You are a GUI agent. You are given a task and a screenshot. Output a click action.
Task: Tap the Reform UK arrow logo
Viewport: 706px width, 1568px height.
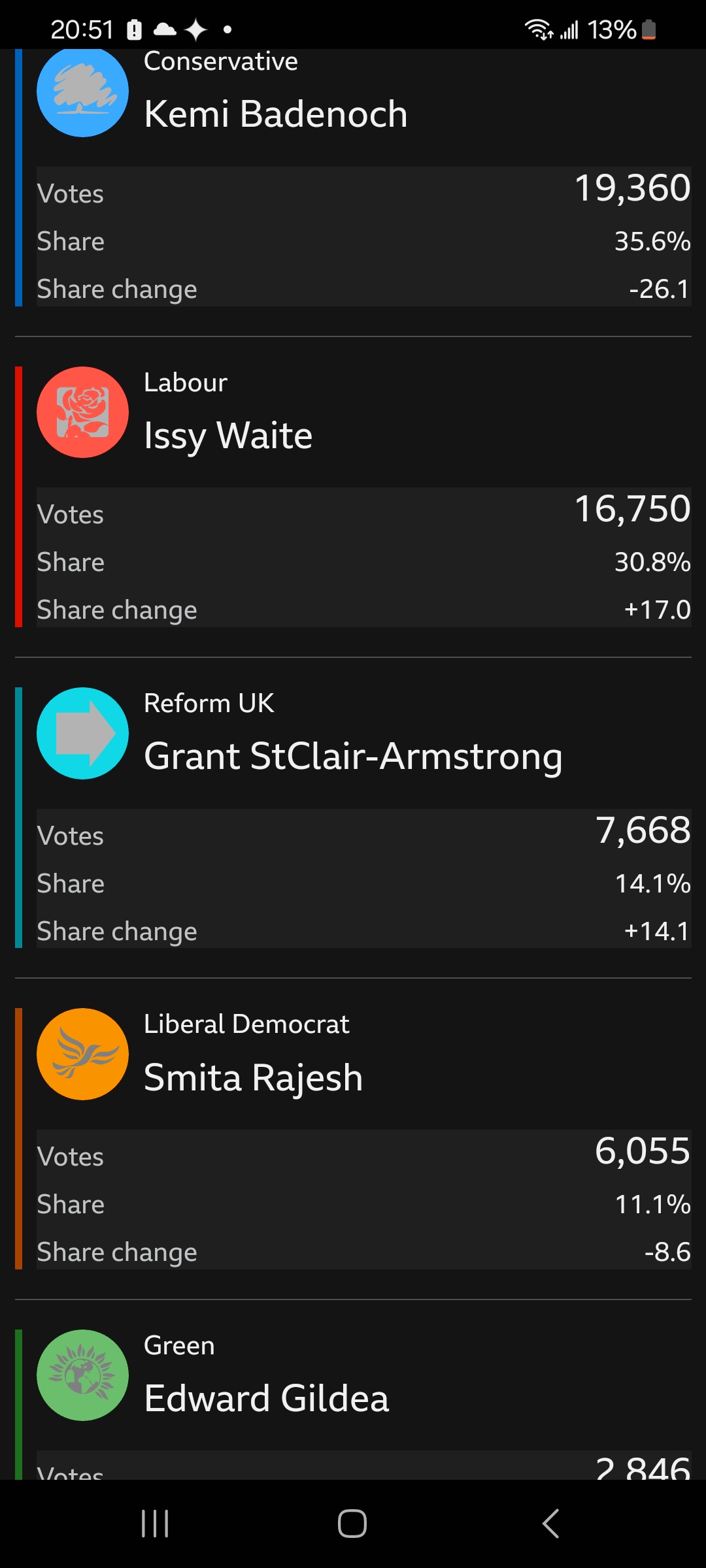click(x=82, y=733)
